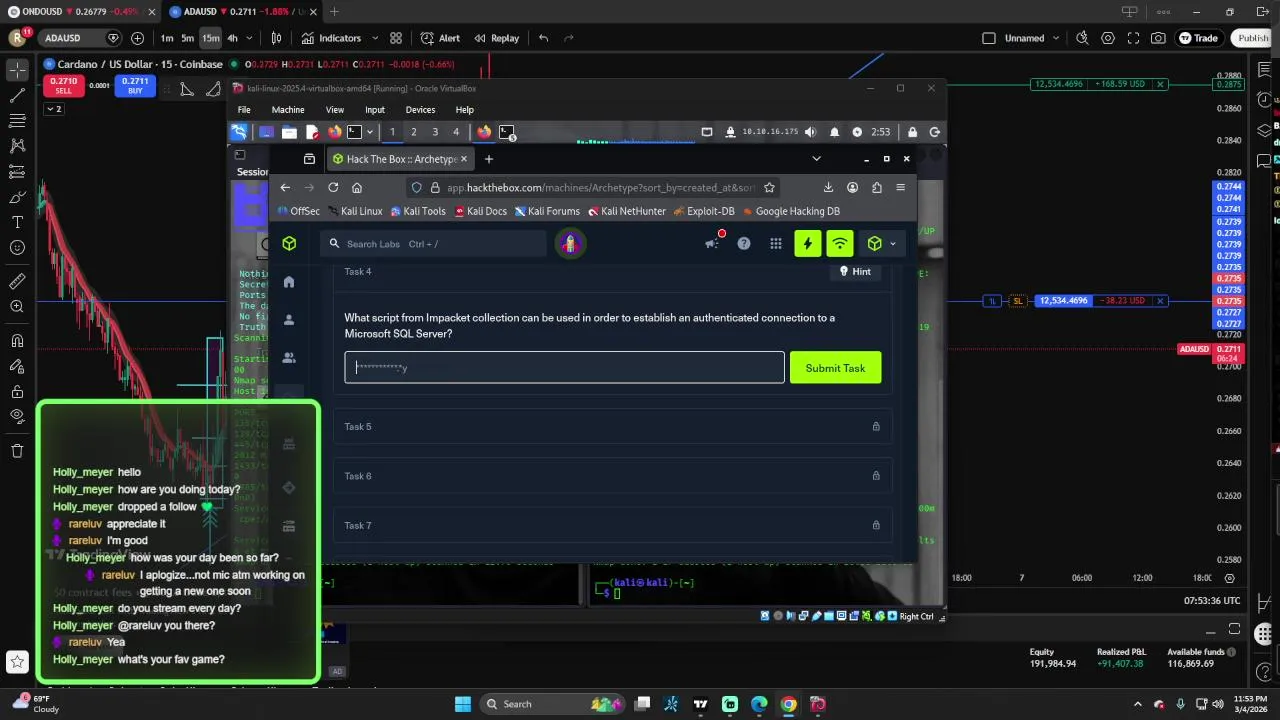Select the crosshair cursor tool in TradingView
The image size is (1280, 720).
(17, 70)
